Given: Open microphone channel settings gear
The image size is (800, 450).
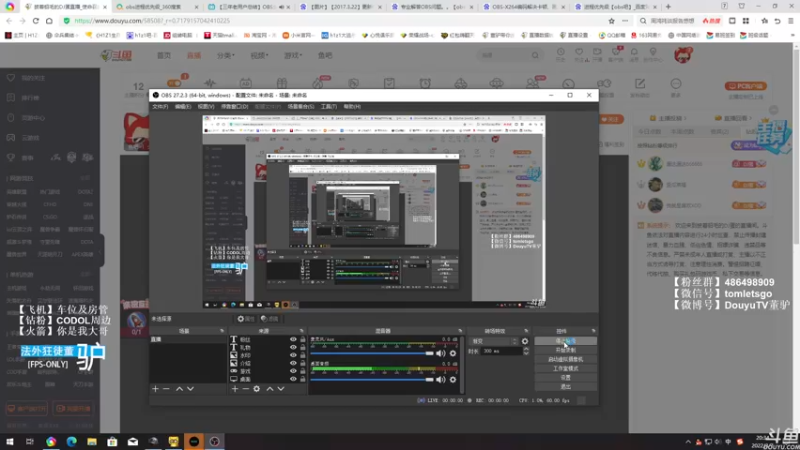Looking at the screenshot, I should [453, 353].
